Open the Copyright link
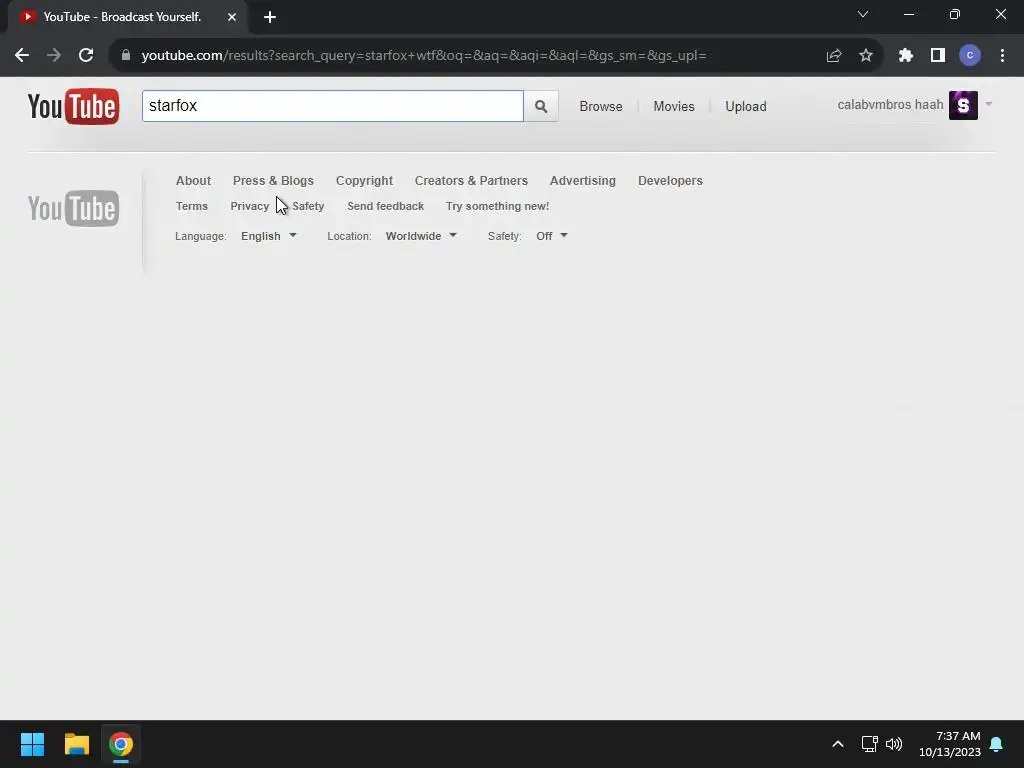The height and width of the screenshot is (768, 1024). 364,181
